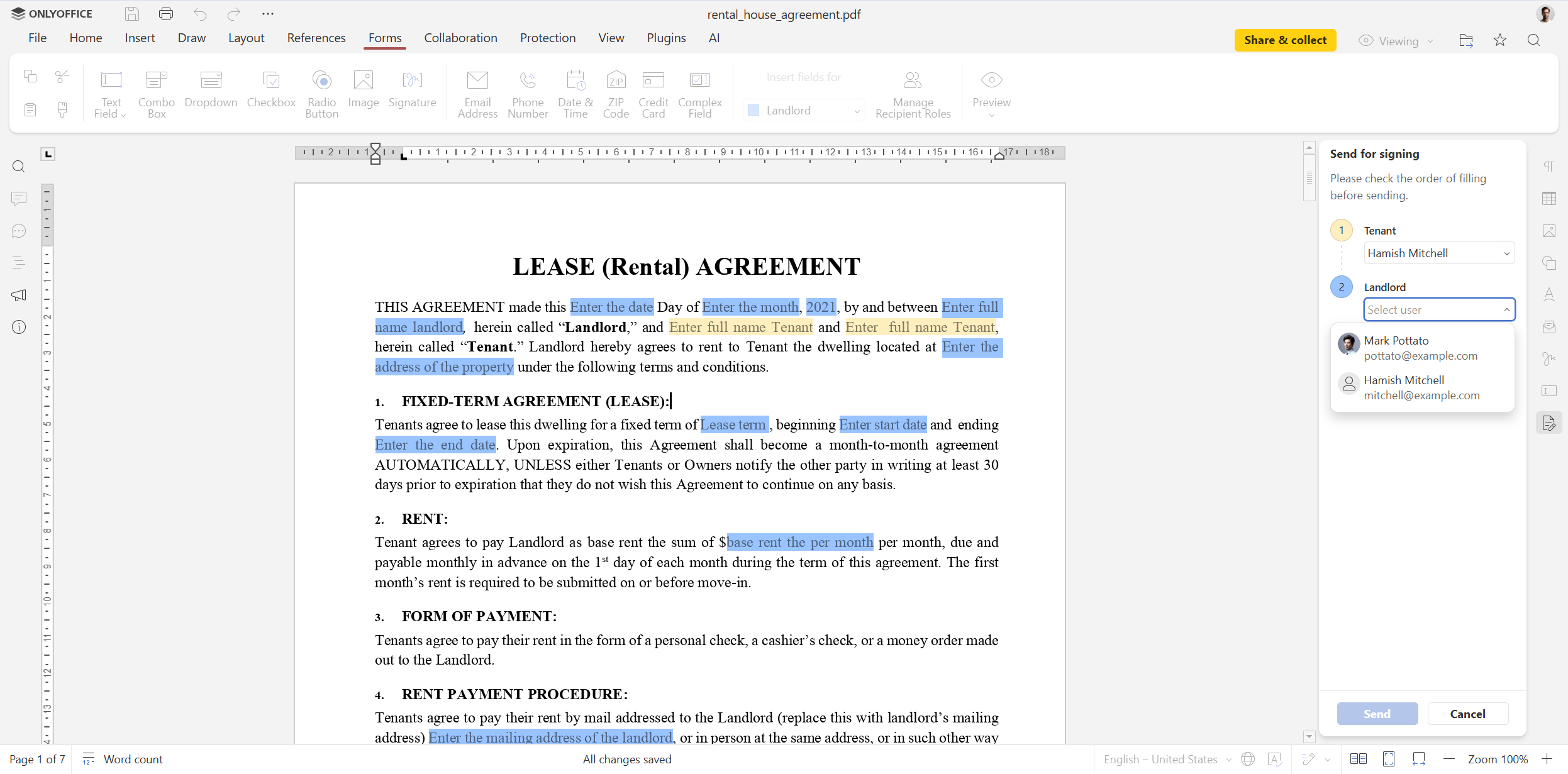Open the Comments panel in left sidebar

pyautogui.click(x=19, y=199)
